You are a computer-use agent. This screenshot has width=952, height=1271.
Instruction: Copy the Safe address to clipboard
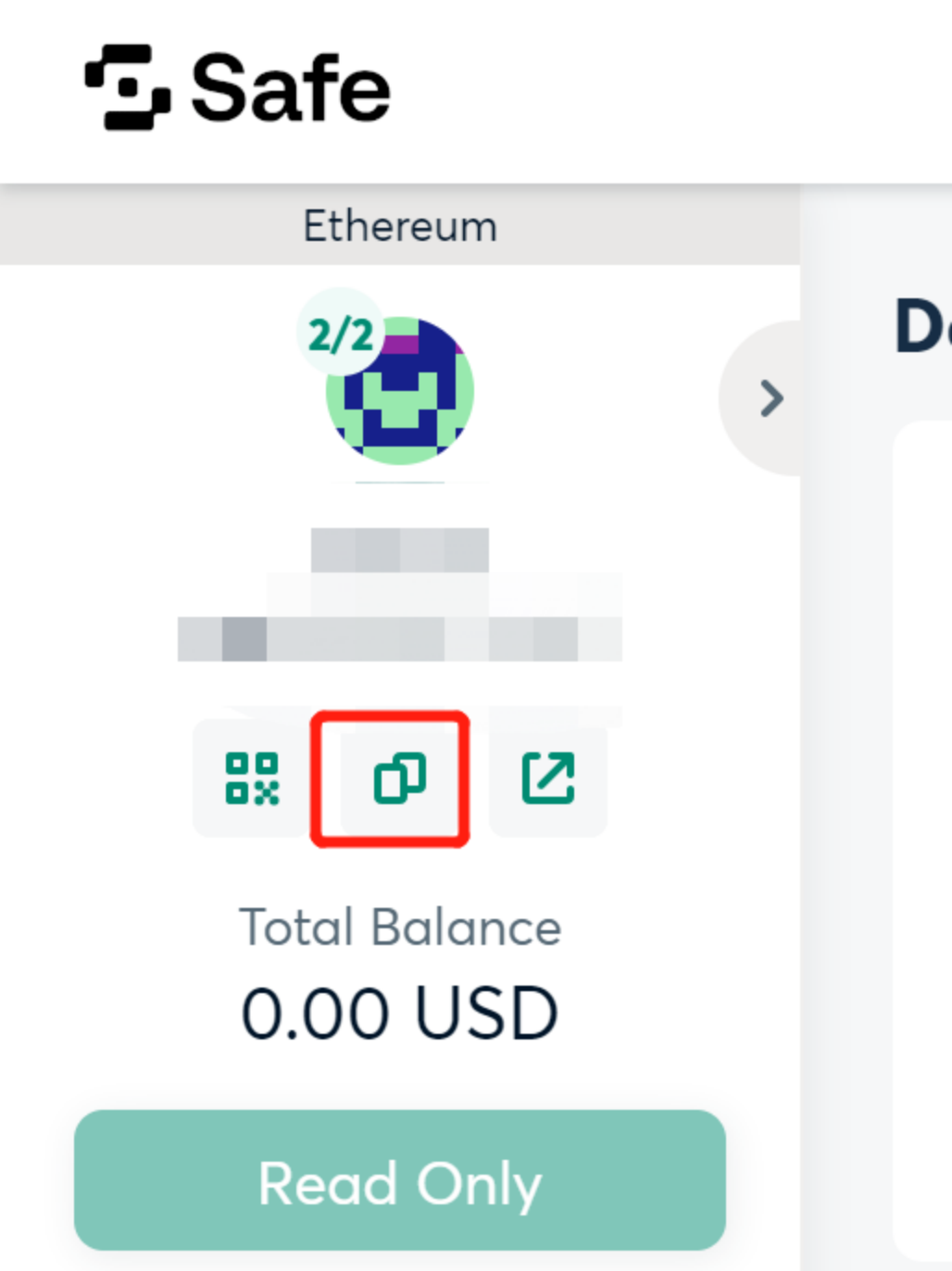(399, 778)
